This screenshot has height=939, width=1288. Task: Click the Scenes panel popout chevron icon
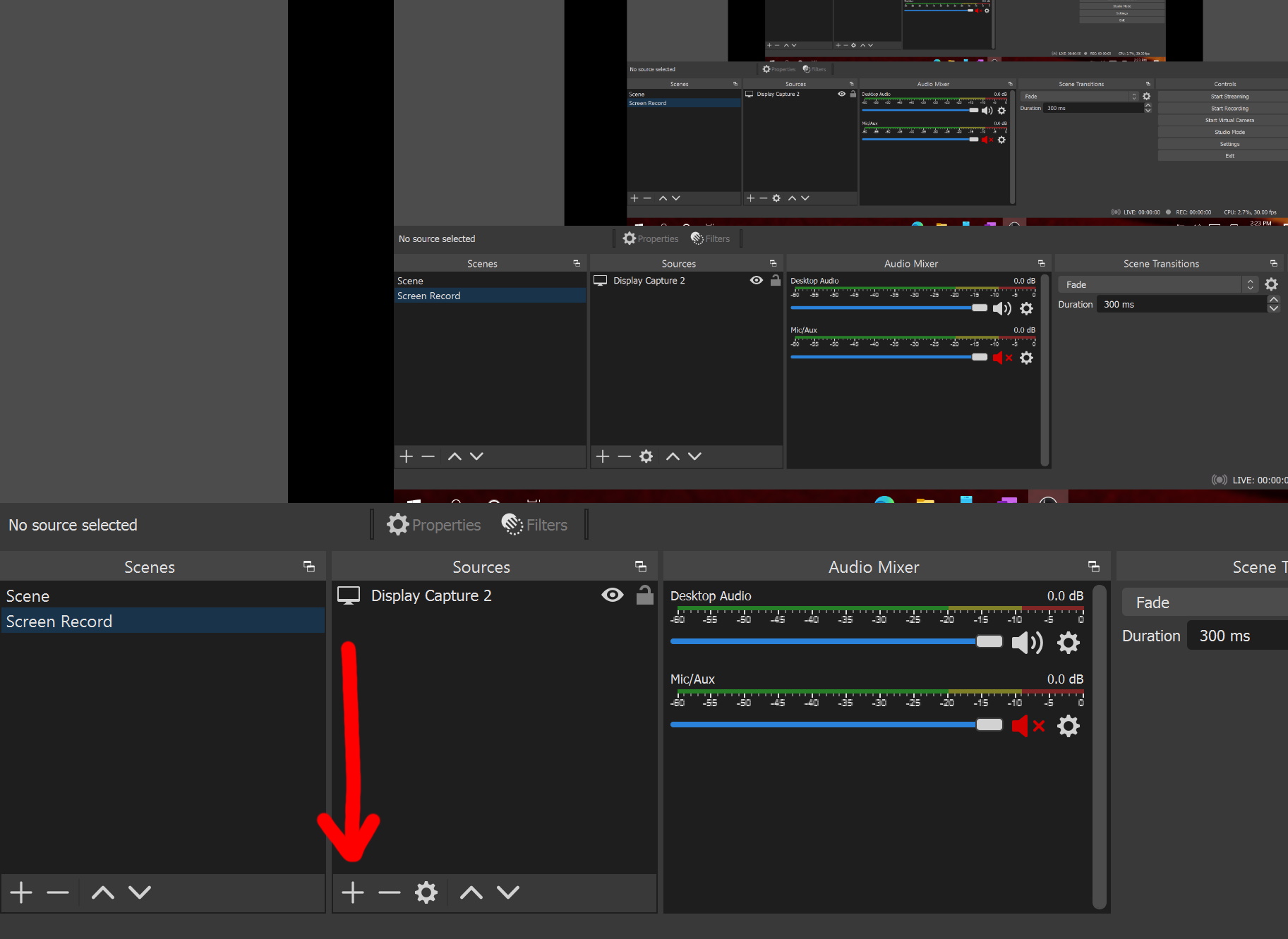tap(308, 566)
